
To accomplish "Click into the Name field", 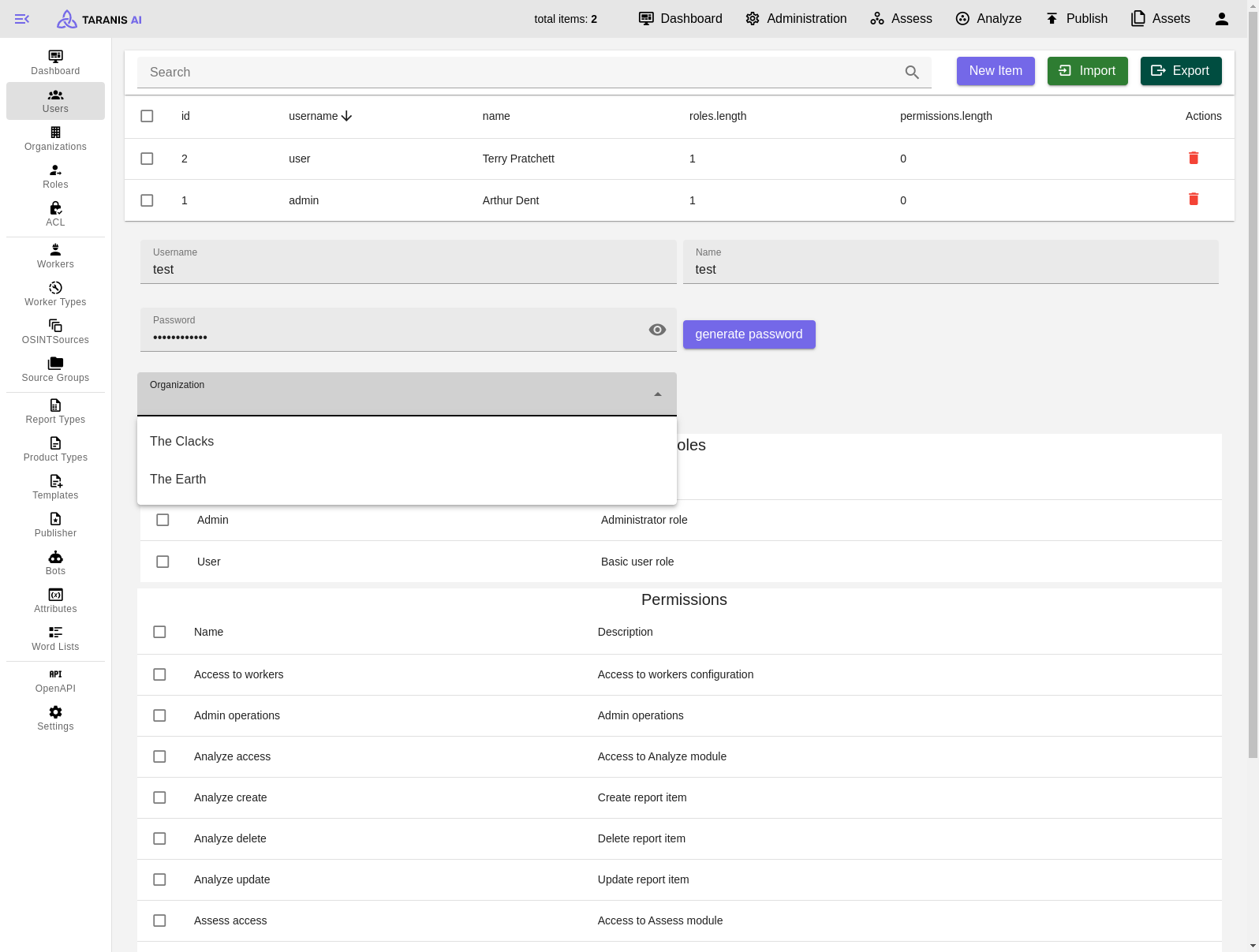I will pos(951,262).
